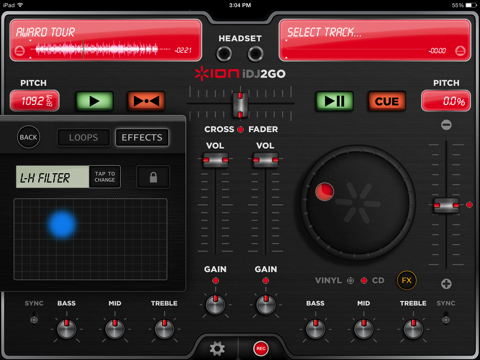Tap the Wi-Fi status icon
Screen dimensions: 480x360
click(21, 5)
